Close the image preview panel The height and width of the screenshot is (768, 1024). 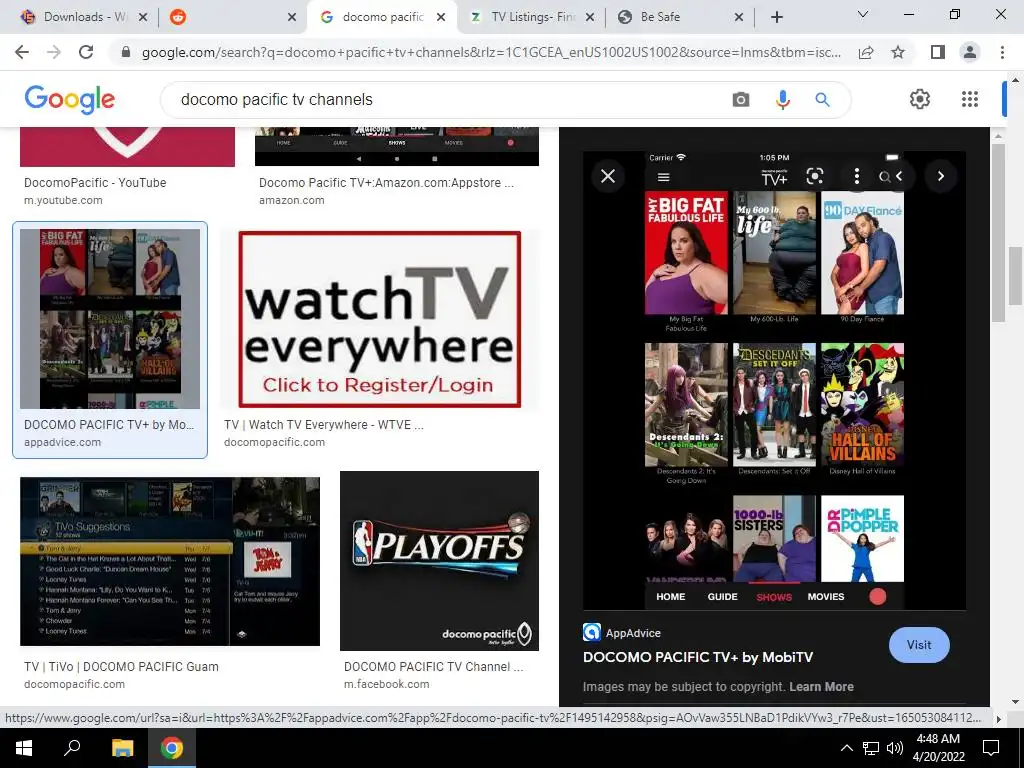click(608, 176)
